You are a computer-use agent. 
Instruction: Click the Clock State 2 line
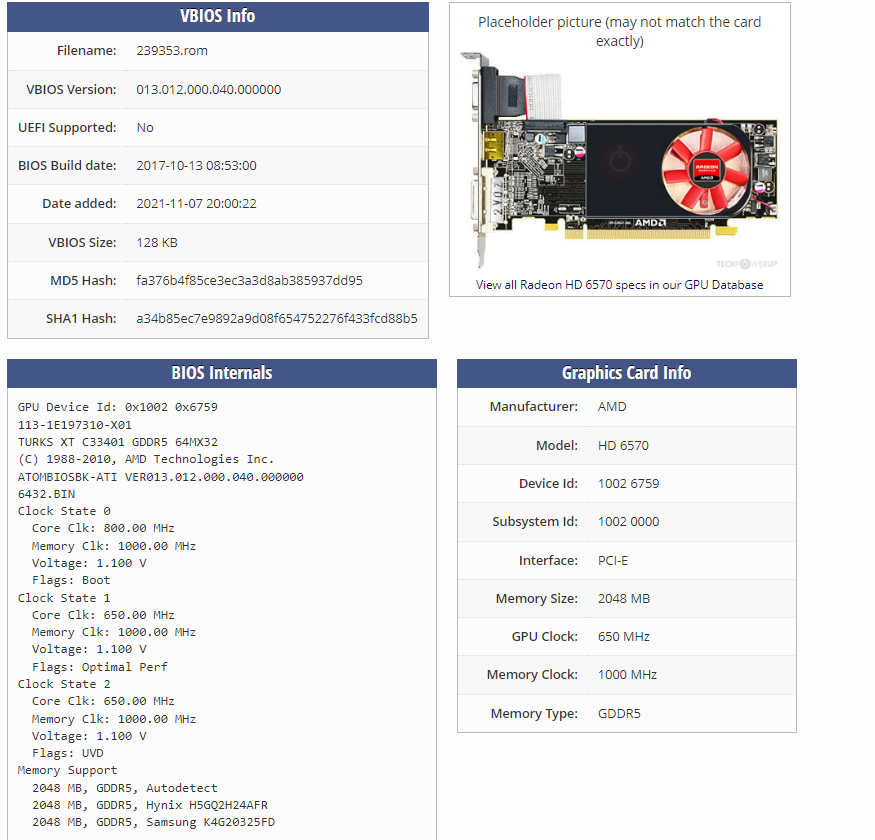tap(64, 684)
